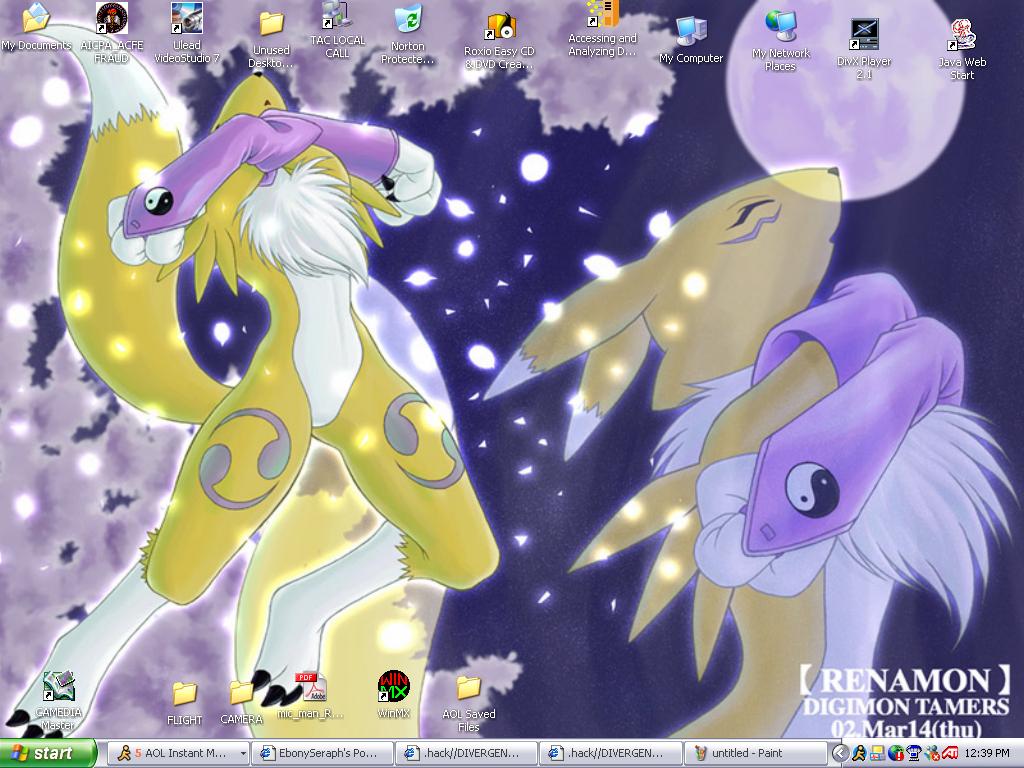Click the Start button
Image resolution: width=1024 pixels, height=768 pixels.
click(48, 754)
